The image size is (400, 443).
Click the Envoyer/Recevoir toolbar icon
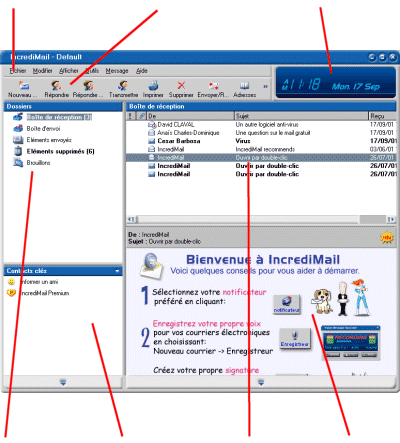click(x=213, y=86)
